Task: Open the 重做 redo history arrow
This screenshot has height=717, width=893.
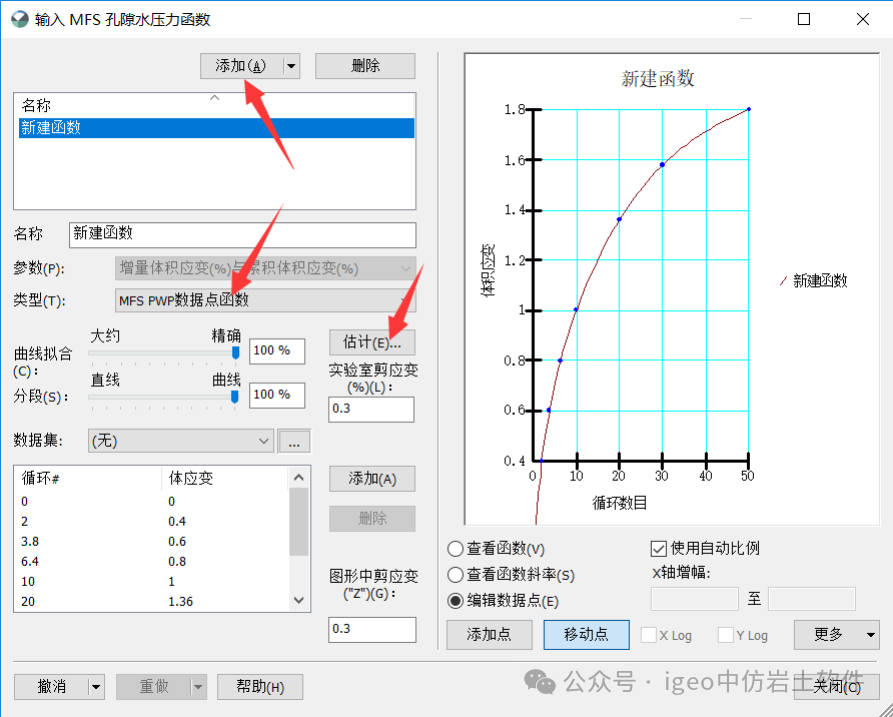Action: [x=198, y=686]
